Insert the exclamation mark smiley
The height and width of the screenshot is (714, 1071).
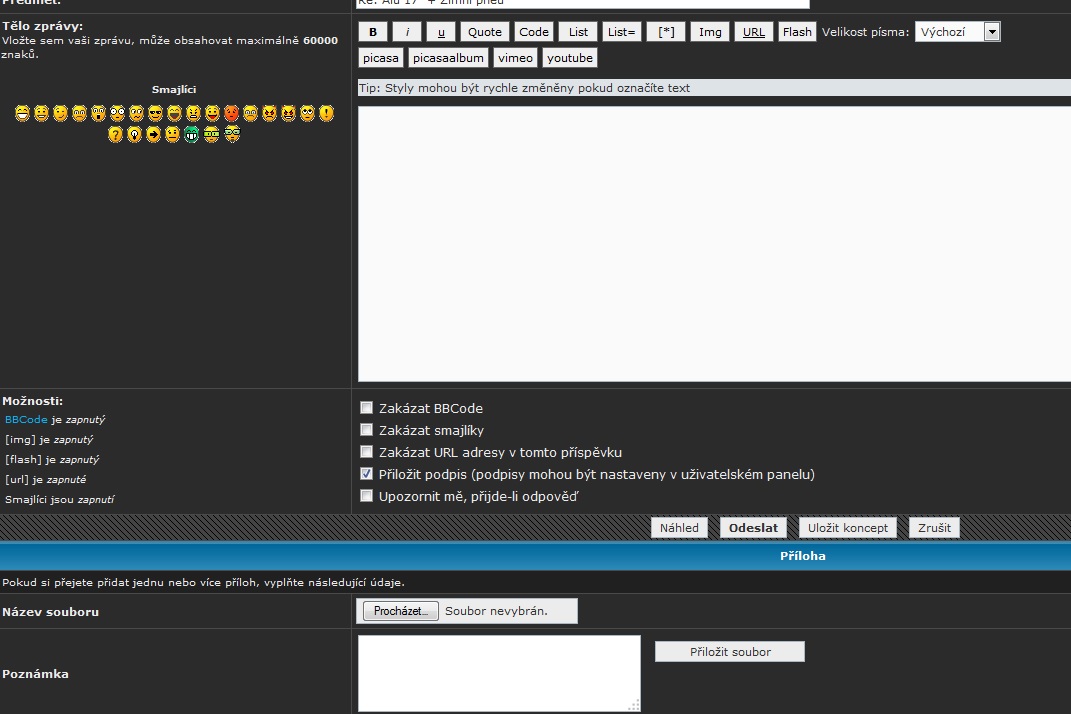326,114
